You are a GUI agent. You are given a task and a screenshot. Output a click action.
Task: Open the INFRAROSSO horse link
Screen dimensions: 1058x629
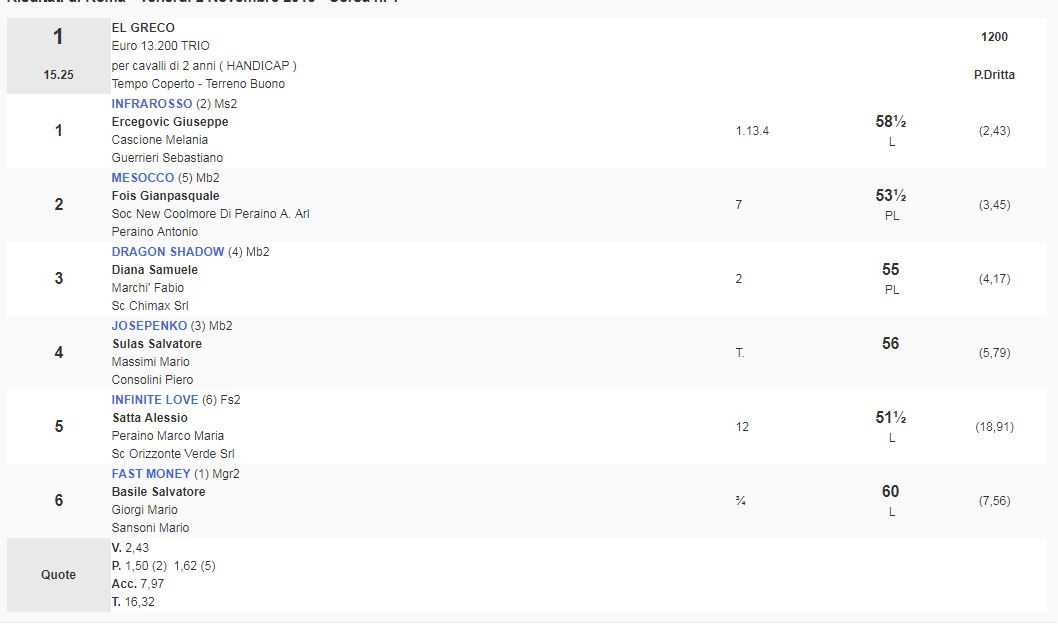[x=152, y=104]
